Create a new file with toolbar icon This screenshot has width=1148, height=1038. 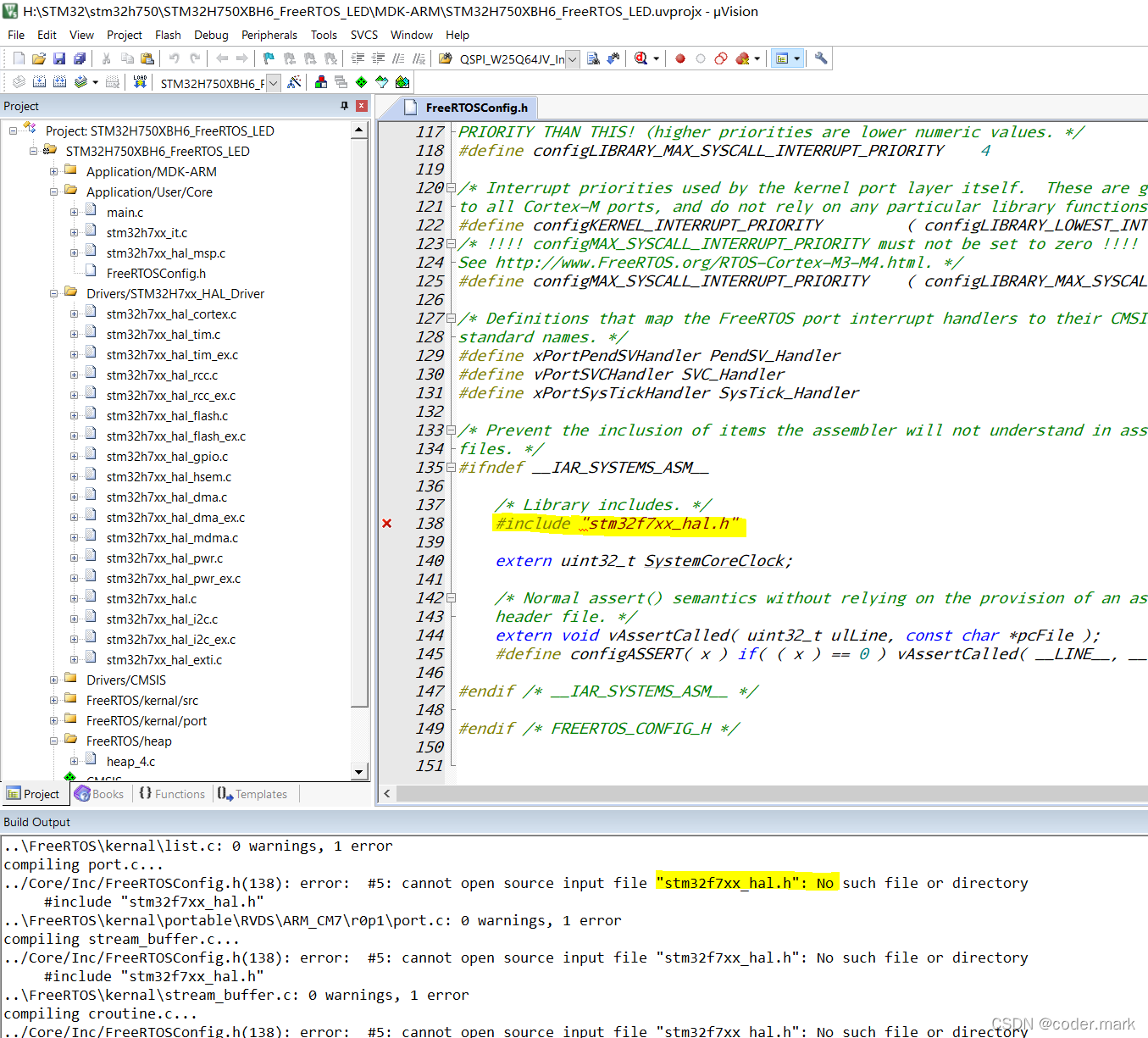19,58
